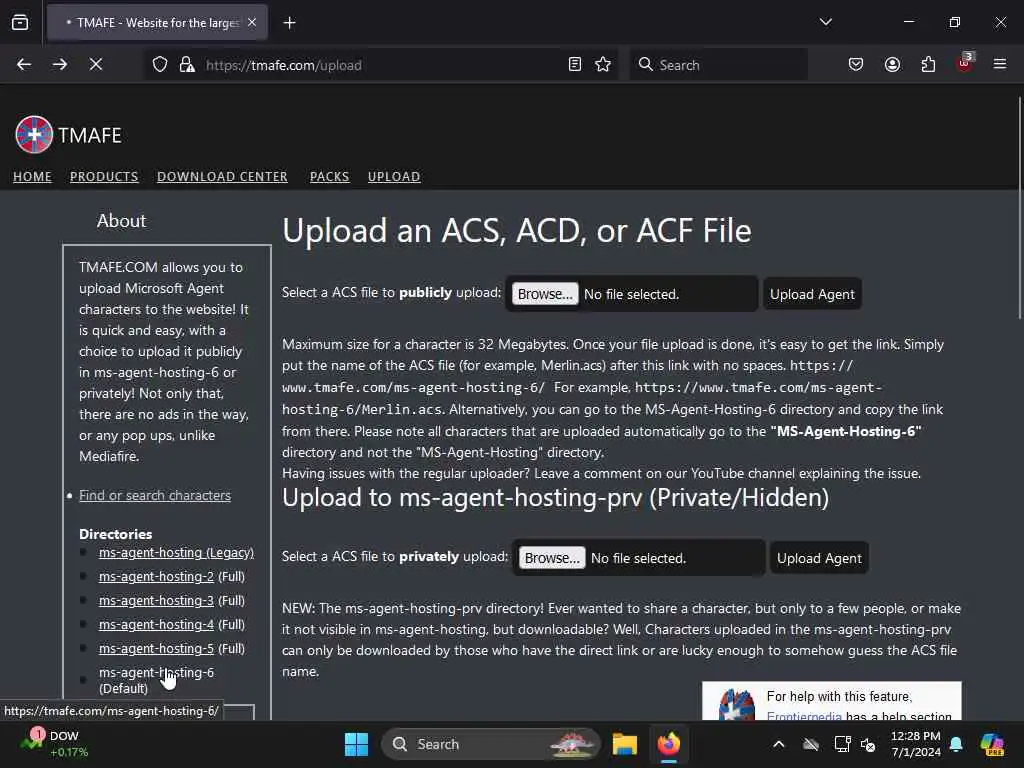Open tracking protection shield icon
This screenshot has width=1024, height=768.
(x=160, y=65)
